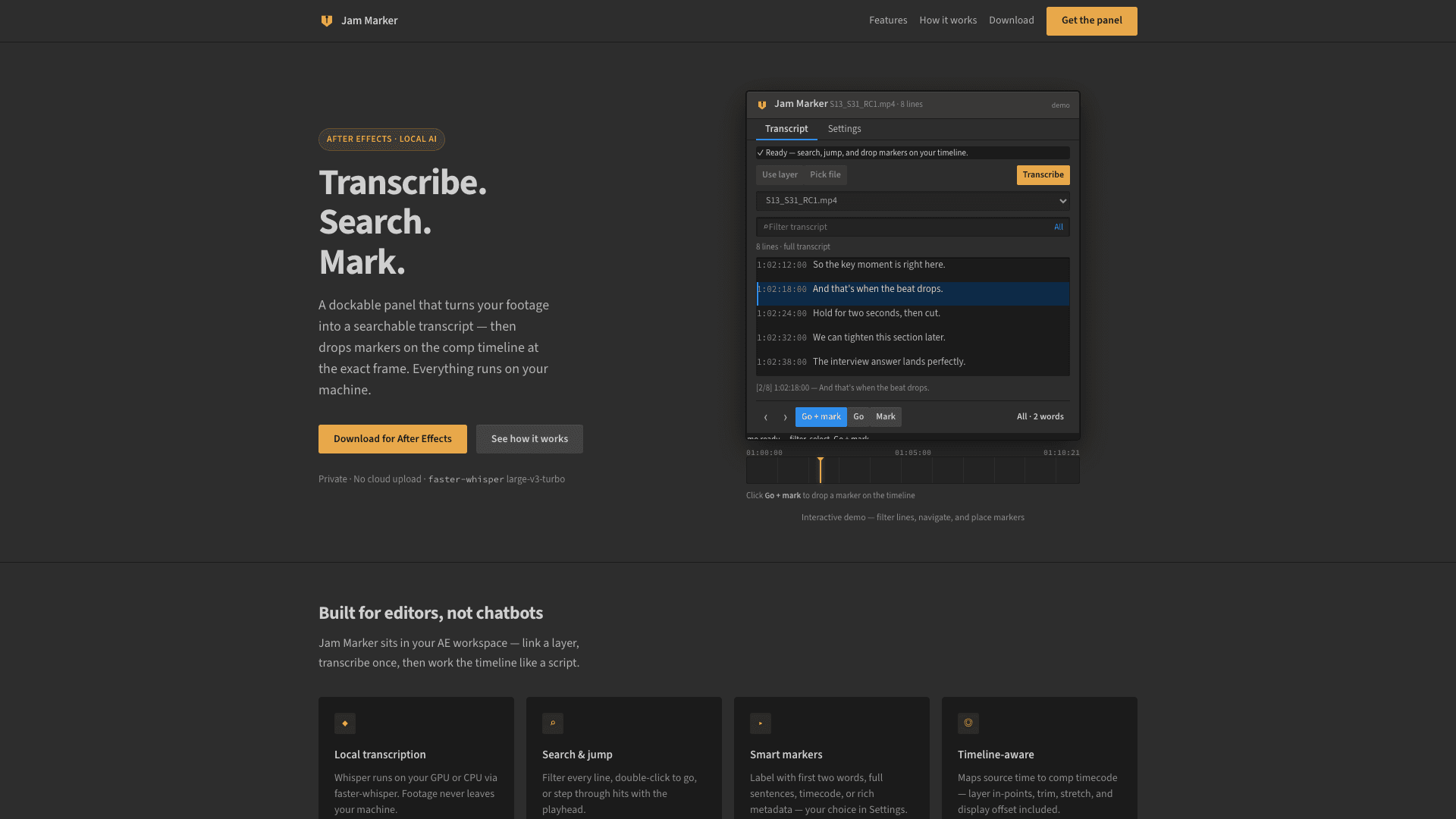Click the Timeline-aware card icon

pyautogui.click(x=968, y=723)
